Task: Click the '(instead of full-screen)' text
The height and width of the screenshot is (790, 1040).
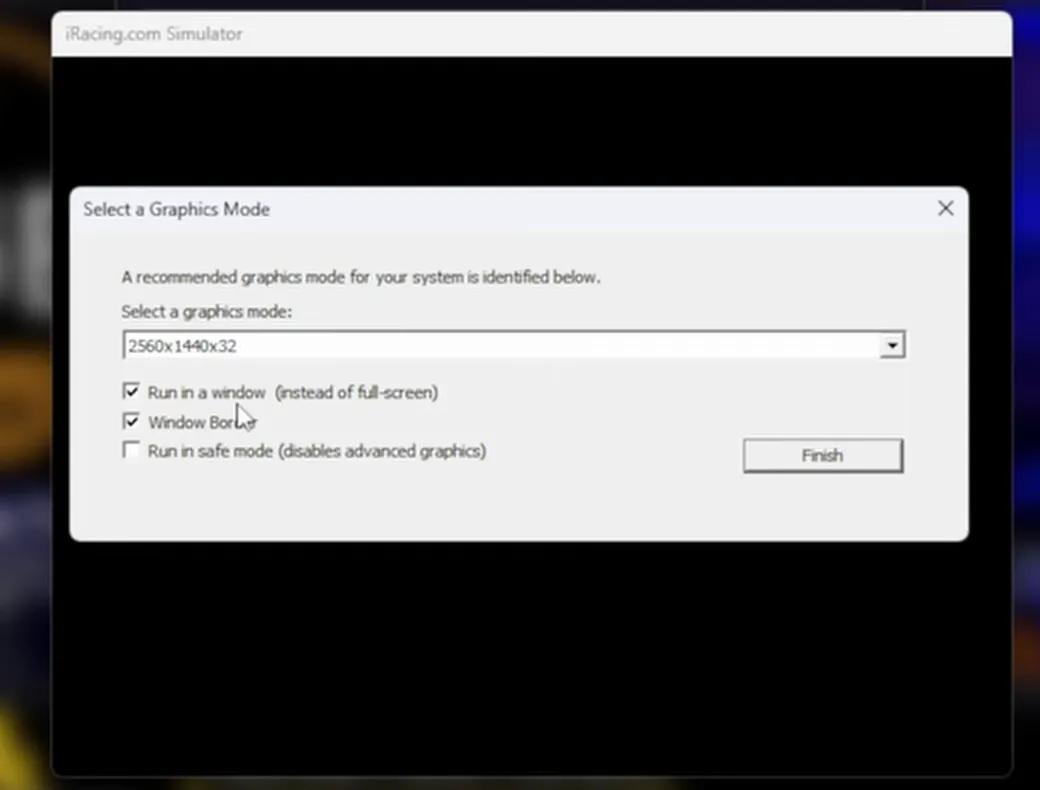Action: pyautogui.click(x=357, y=393)
